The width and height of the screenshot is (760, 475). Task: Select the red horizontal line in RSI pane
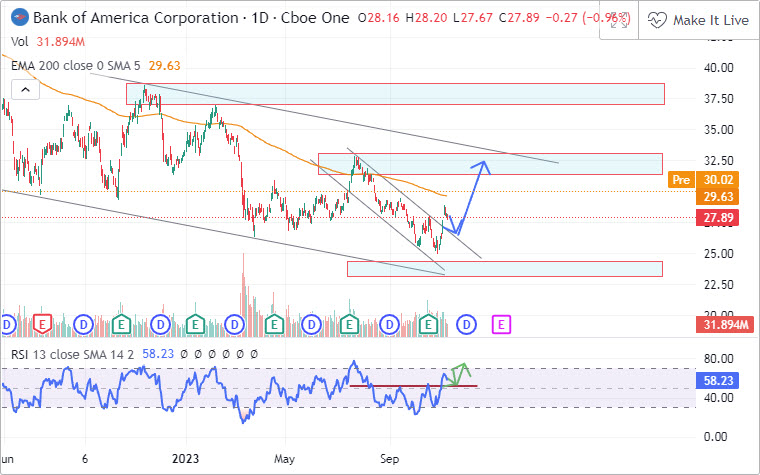400,386
